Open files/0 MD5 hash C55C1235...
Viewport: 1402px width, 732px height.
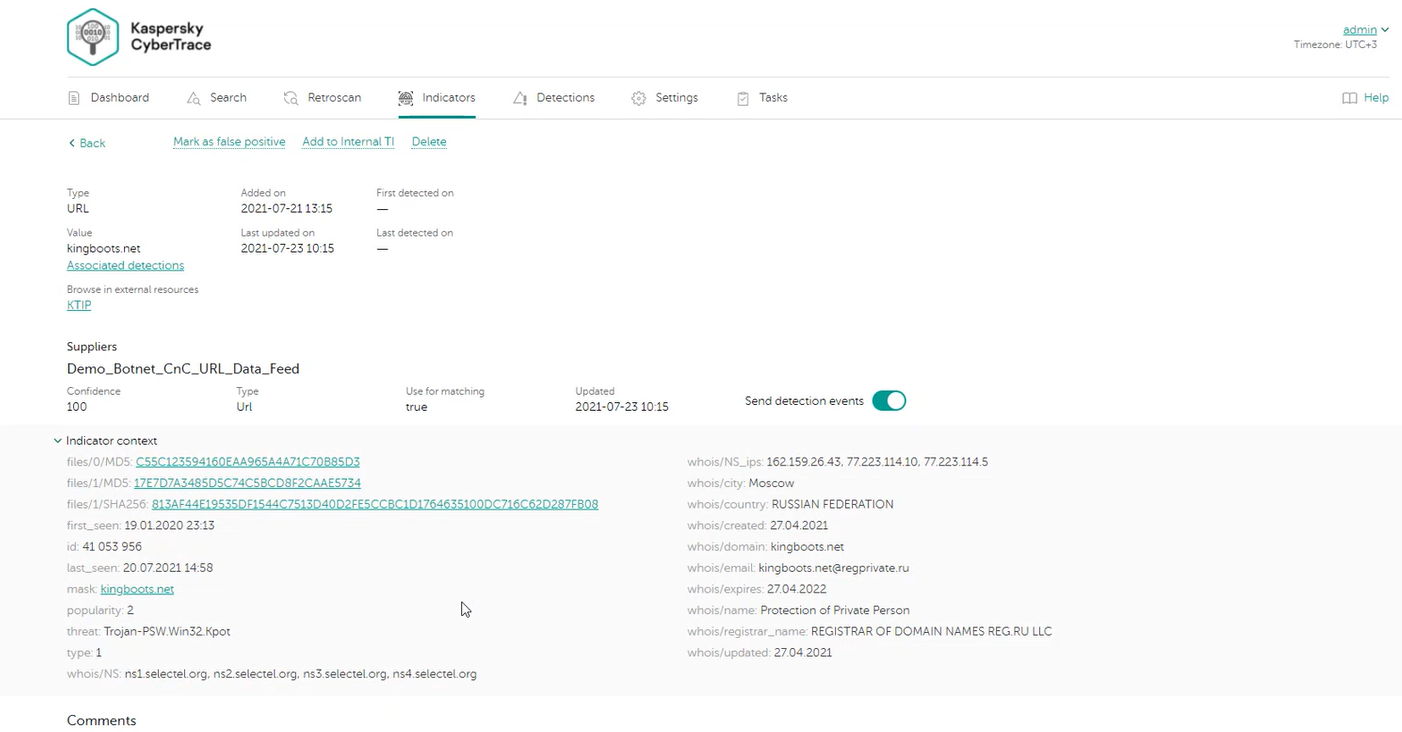(x=248, y=462)
